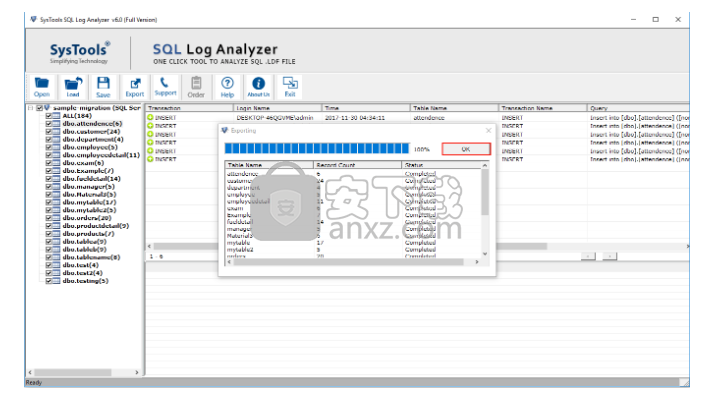Uncheck the dbo.fueldetail(14) checkbox
The image size is (717, 405).
click(x=48, y=179)
